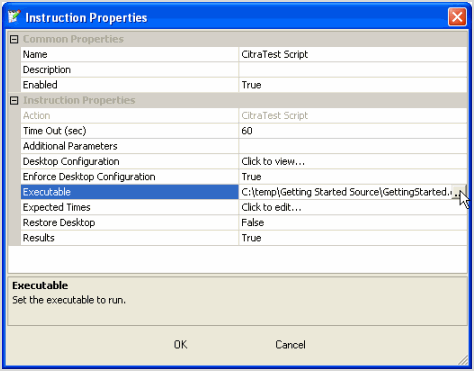This screenshot has height=371, width=474.
Task: Select the Executable property row label
Action: coord(129,192)
